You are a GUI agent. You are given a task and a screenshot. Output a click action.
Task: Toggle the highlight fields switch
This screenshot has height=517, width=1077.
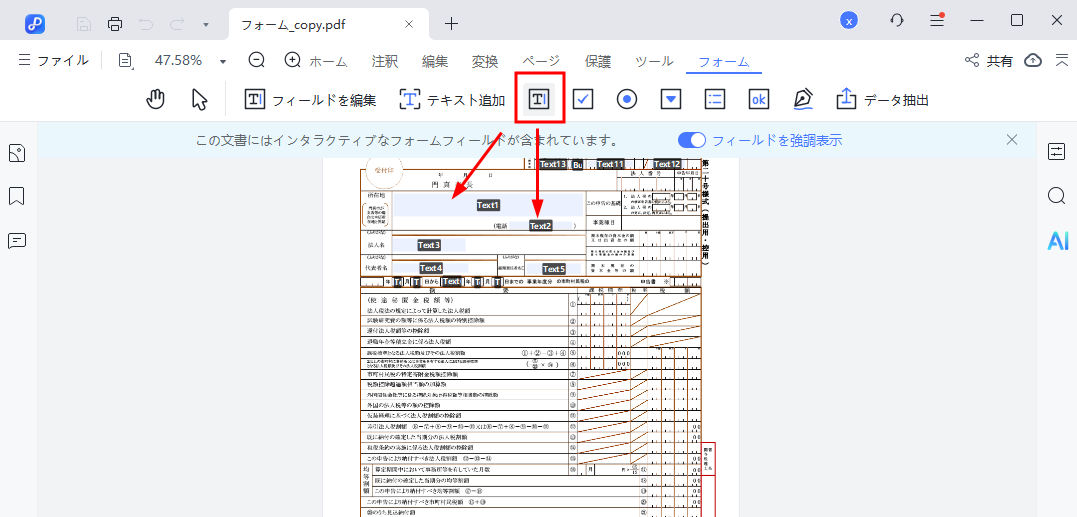692,140
